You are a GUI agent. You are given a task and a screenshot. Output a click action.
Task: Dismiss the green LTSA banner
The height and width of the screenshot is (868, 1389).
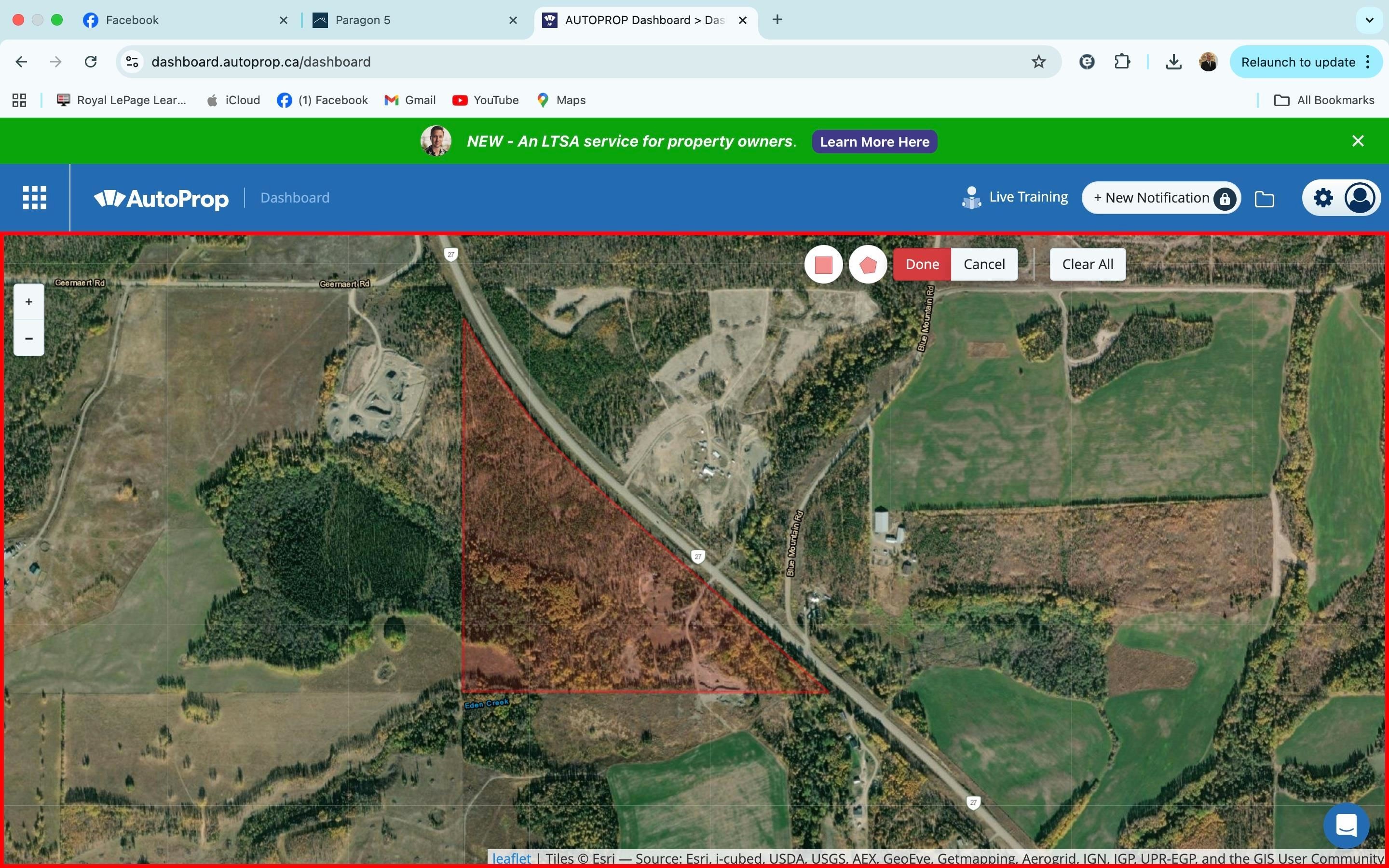[x=1358, y=141]
